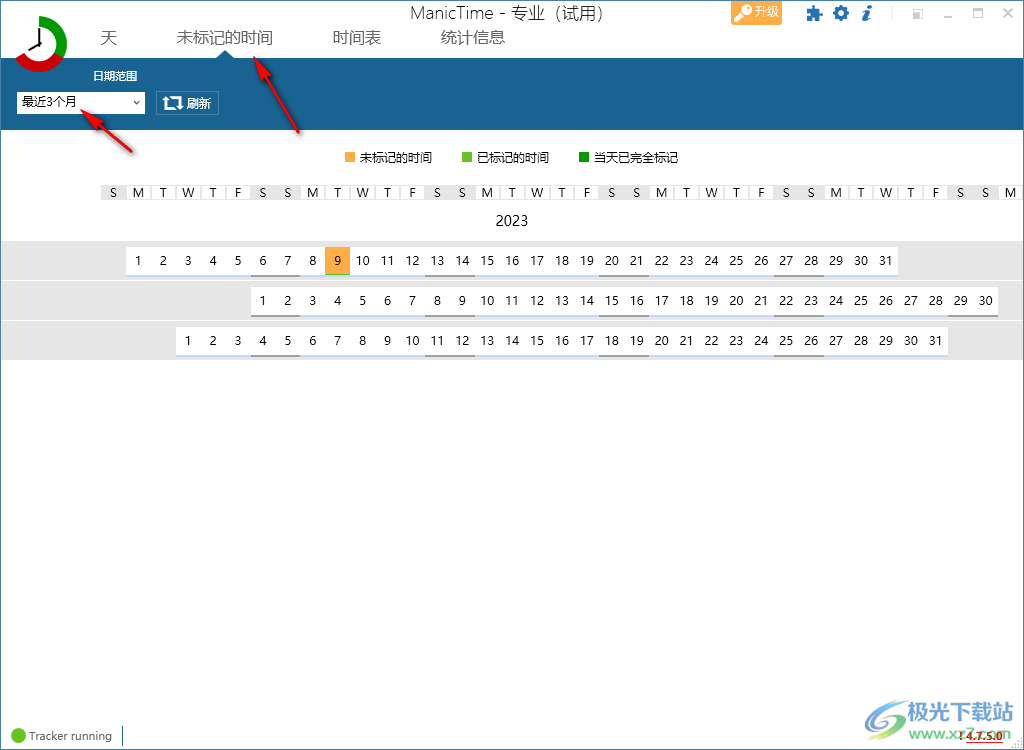Select day 30 in the second month row
1024x750 pixels.
point(985,301)
